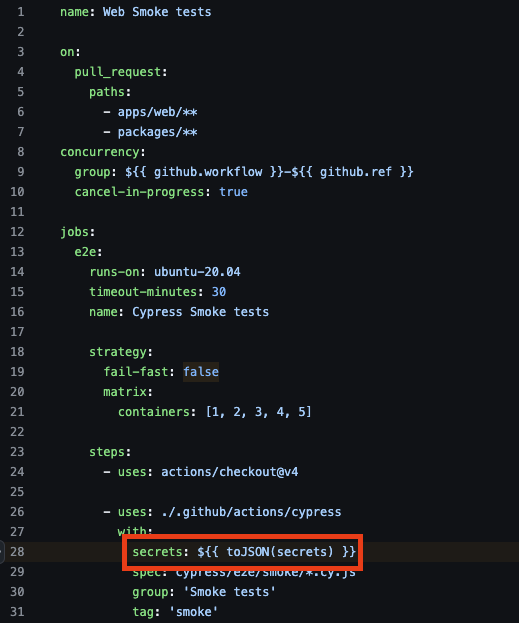
Task: Select line number 3 in the gutter
Action: pyautogui.click(x=21, y=52)
